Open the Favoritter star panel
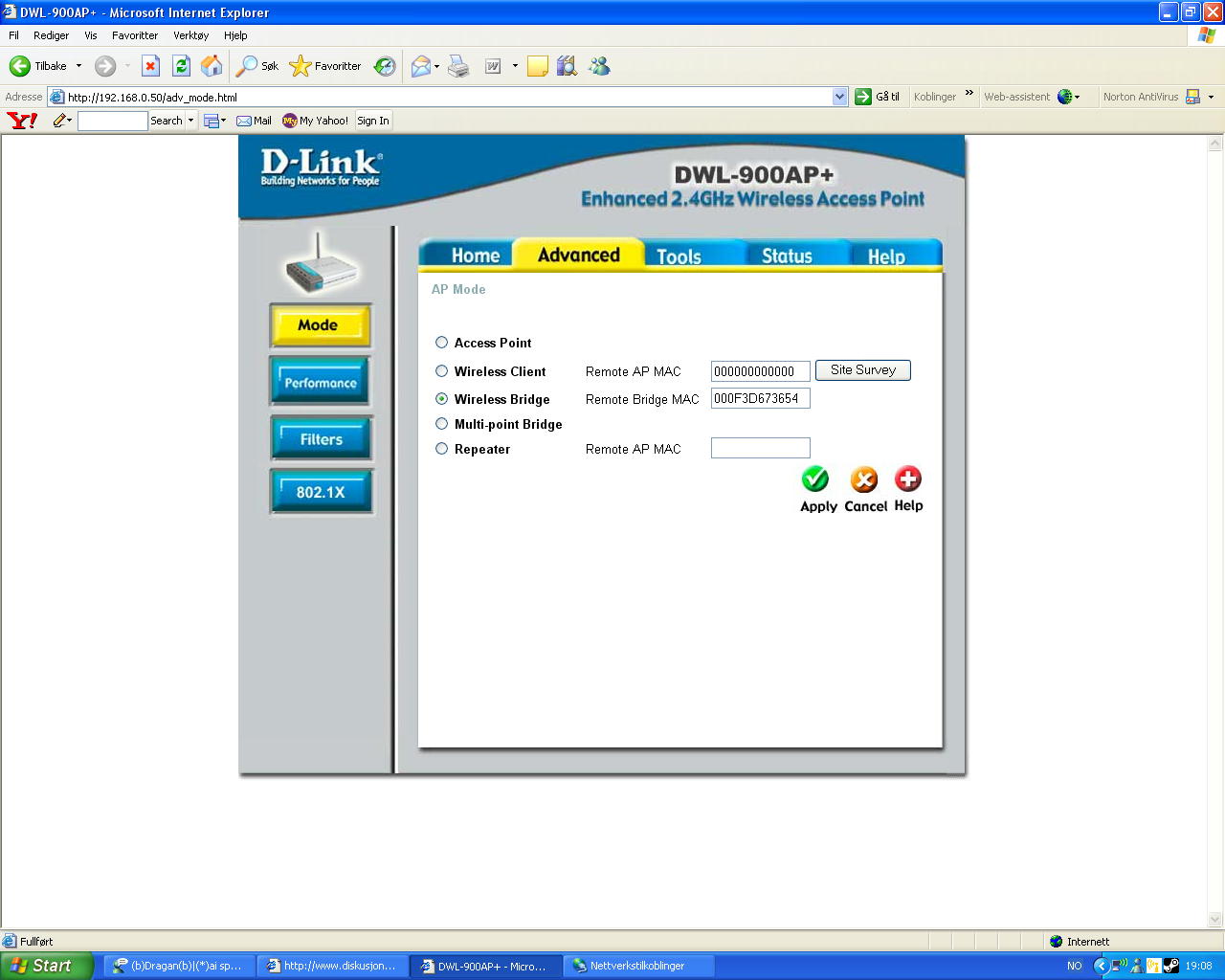The width and height of the screenshot is (1225, 980). [x=325, y=66]
